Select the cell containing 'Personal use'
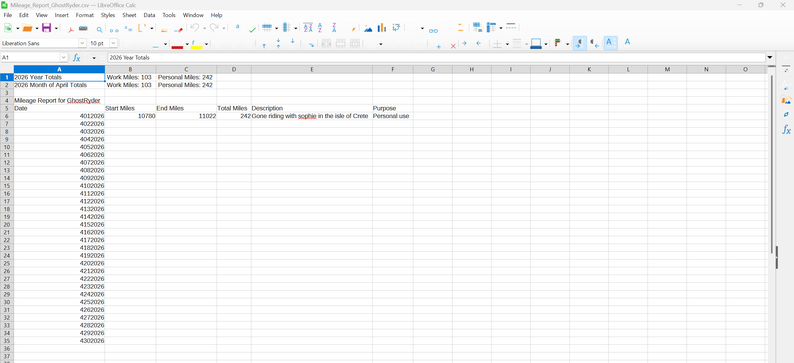The image size is (794, 363). [392, 116]
